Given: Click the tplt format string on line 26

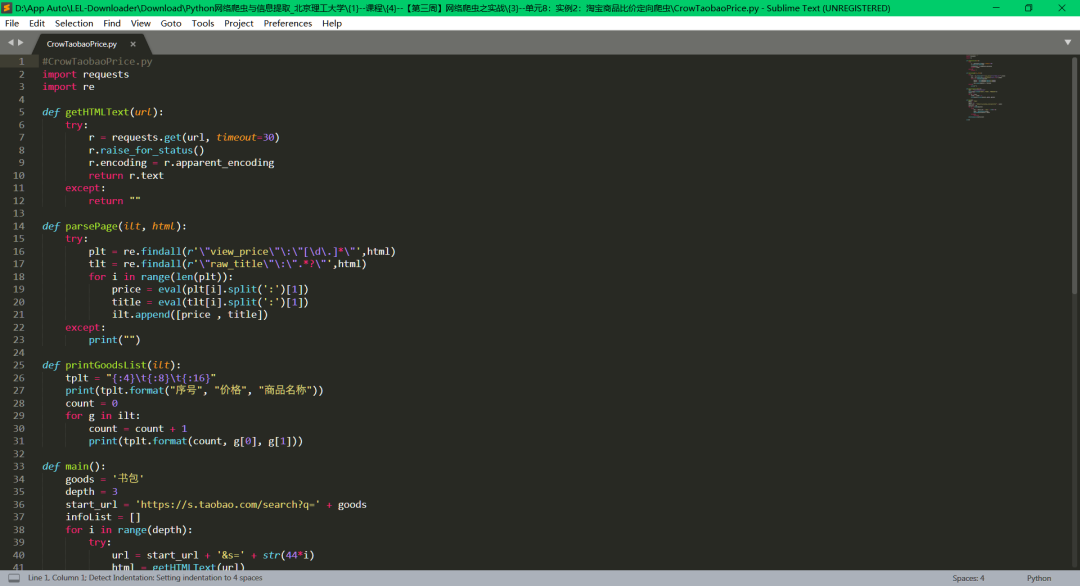Looking at the screenshot, I should tap(160, 378).
